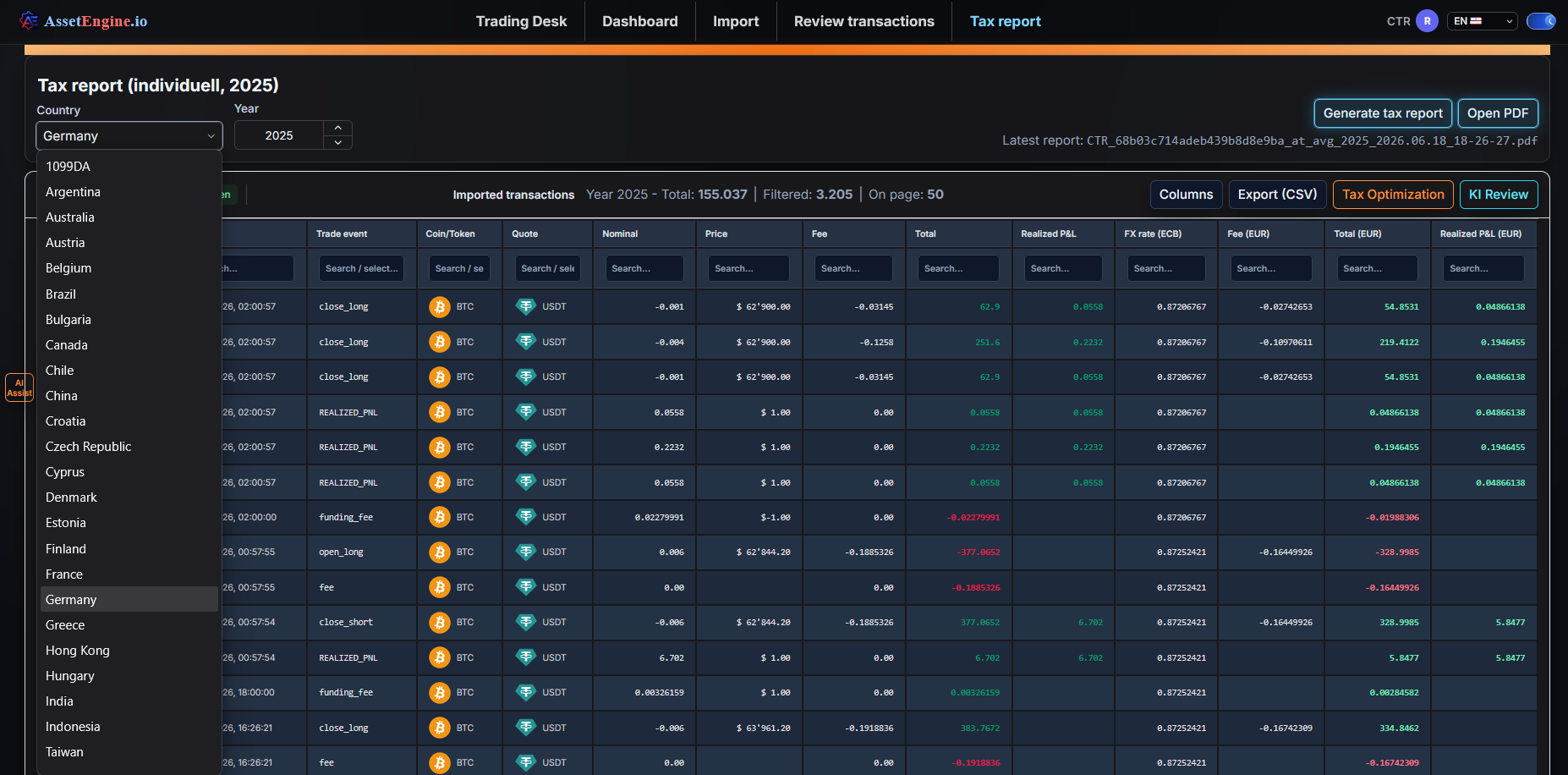Image resolution: width=1568 pixels, height=775 pixels.
Task: Choose Hong Kong from the list
Action: (129, 651)
